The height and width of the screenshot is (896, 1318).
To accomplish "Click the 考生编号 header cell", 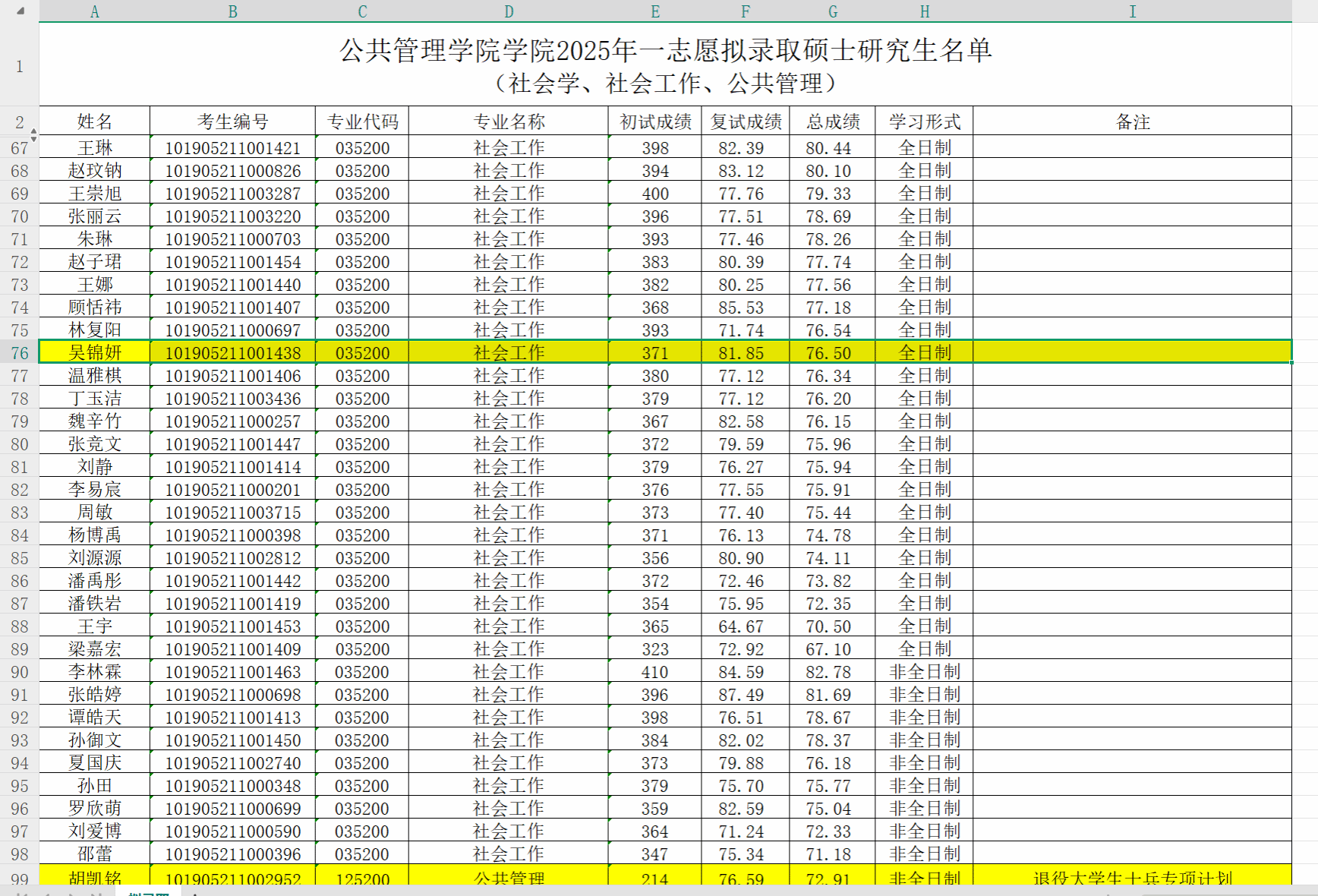I will 232,121.
